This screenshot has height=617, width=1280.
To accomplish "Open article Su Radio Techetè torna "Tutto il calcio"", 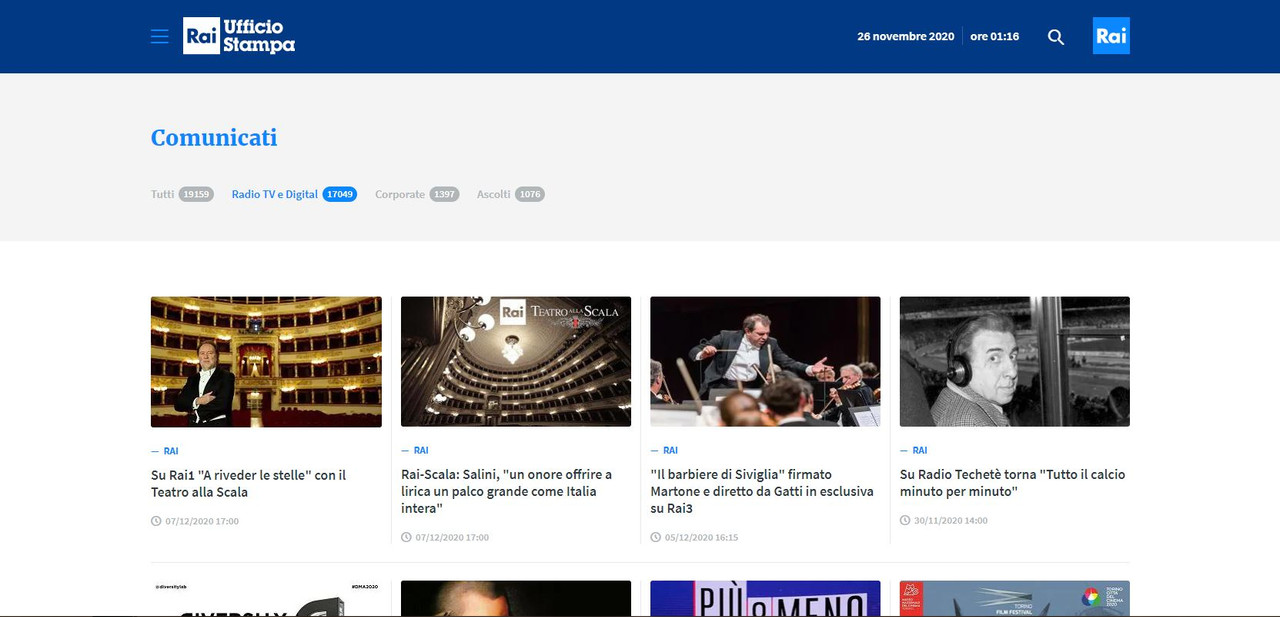I will (x=1012, y=483).
